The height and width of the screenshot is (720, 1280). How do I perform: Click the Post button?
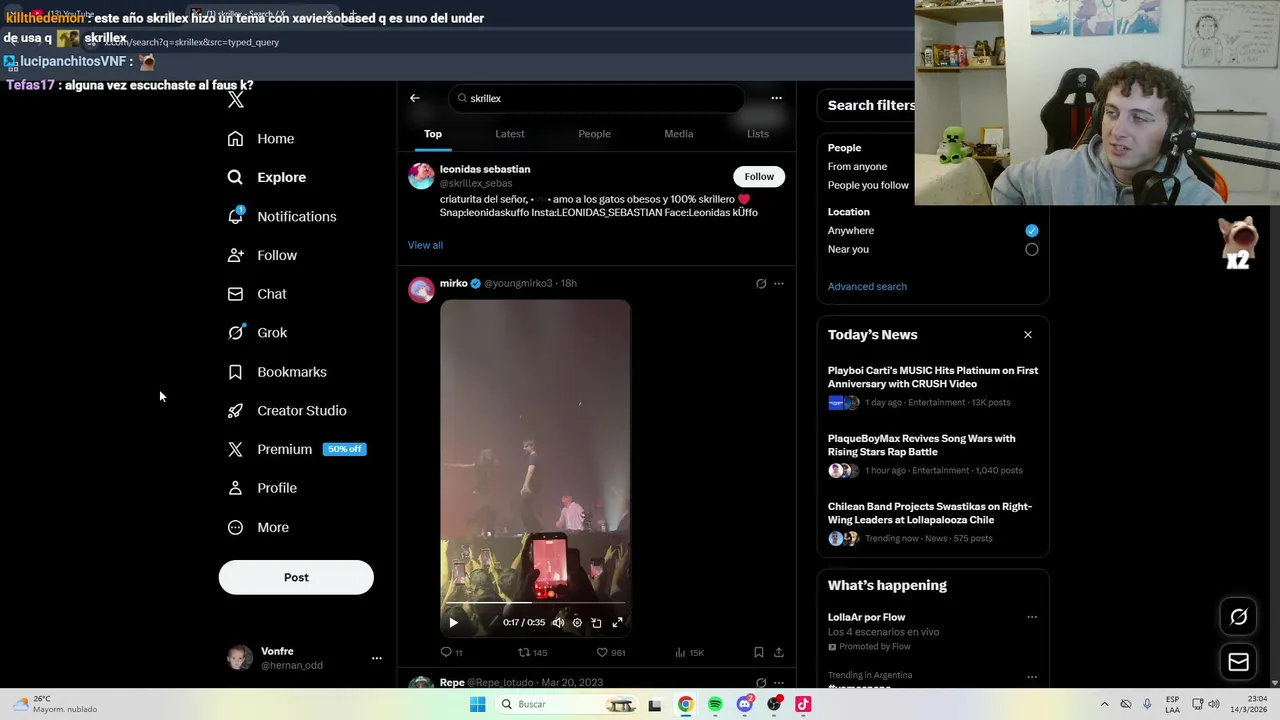(x=296, y=577)
